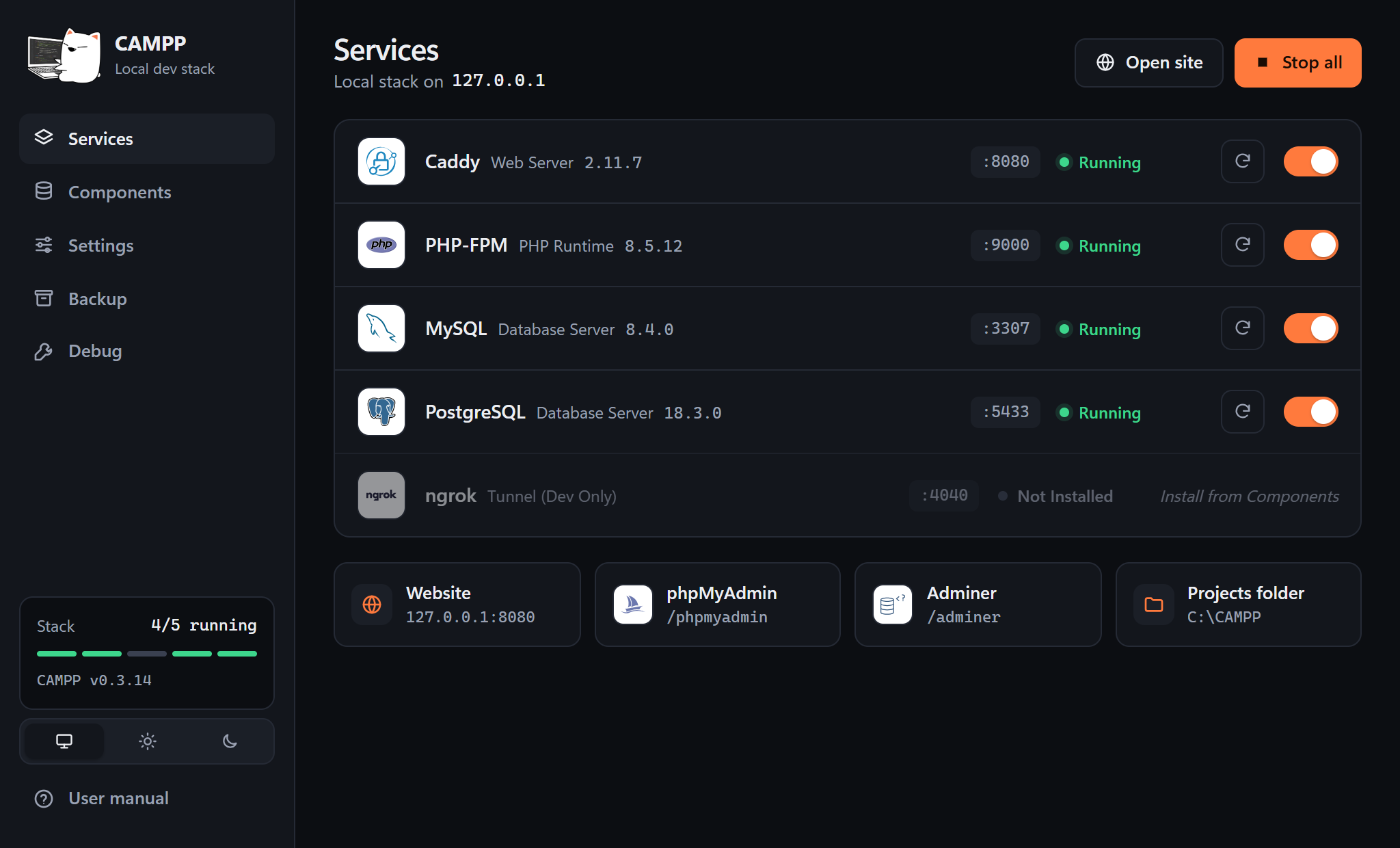1400x848 pixels.
Task: Select the light theme sun icon
Action: 147,741
